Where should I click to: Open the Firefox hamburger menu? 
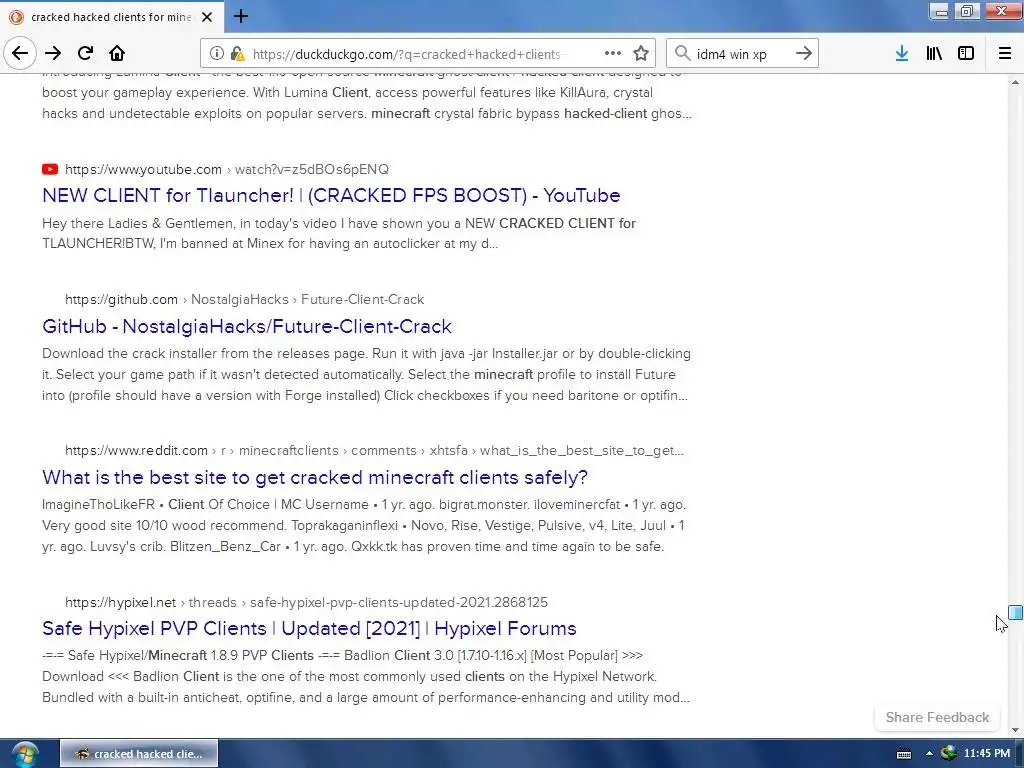[1005, 54]
